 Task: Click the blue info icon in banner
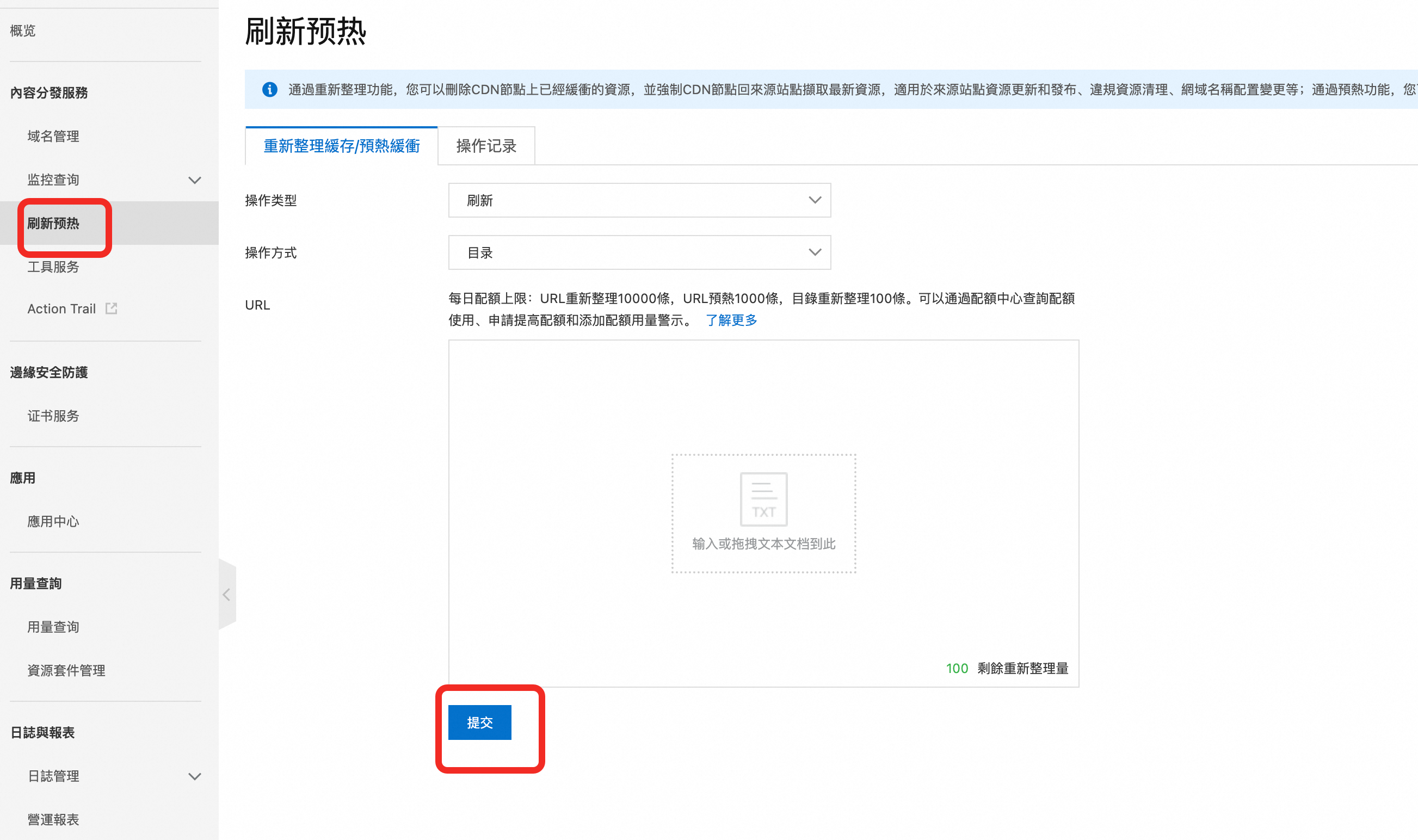269,89
